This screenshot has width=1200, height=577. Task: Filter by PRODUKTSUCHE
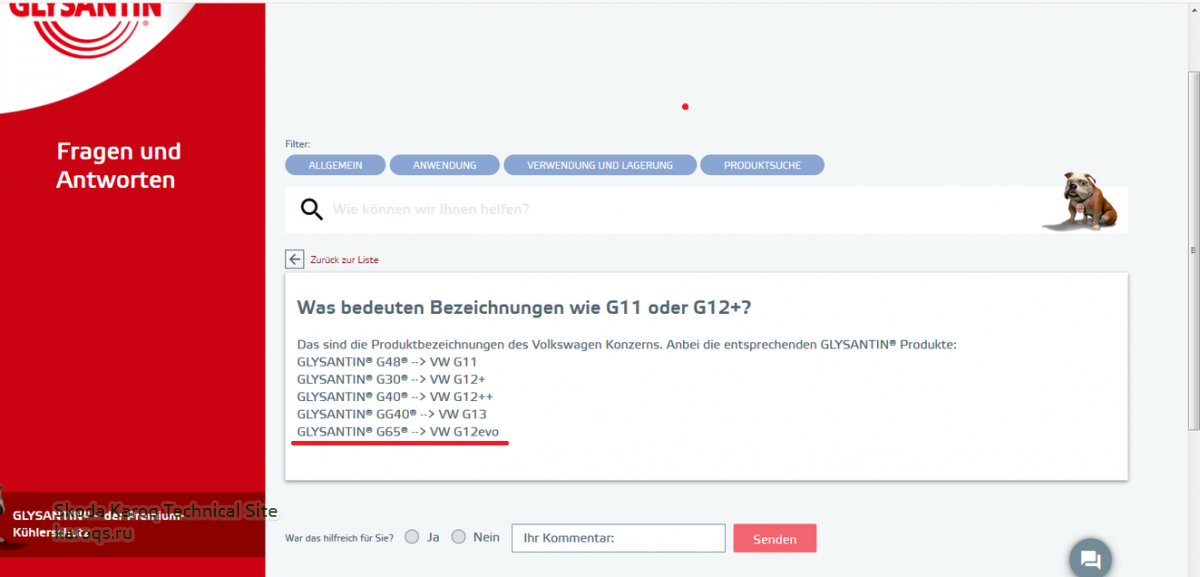click(762, 165)
